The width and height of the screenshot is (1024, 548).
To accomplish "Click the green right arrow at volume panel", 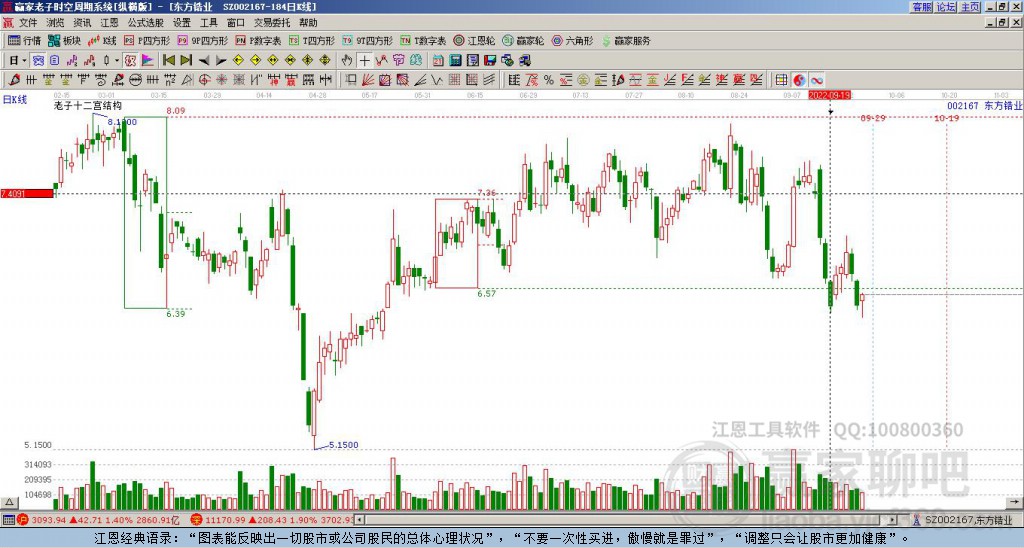I will (x=1014, y=503).
